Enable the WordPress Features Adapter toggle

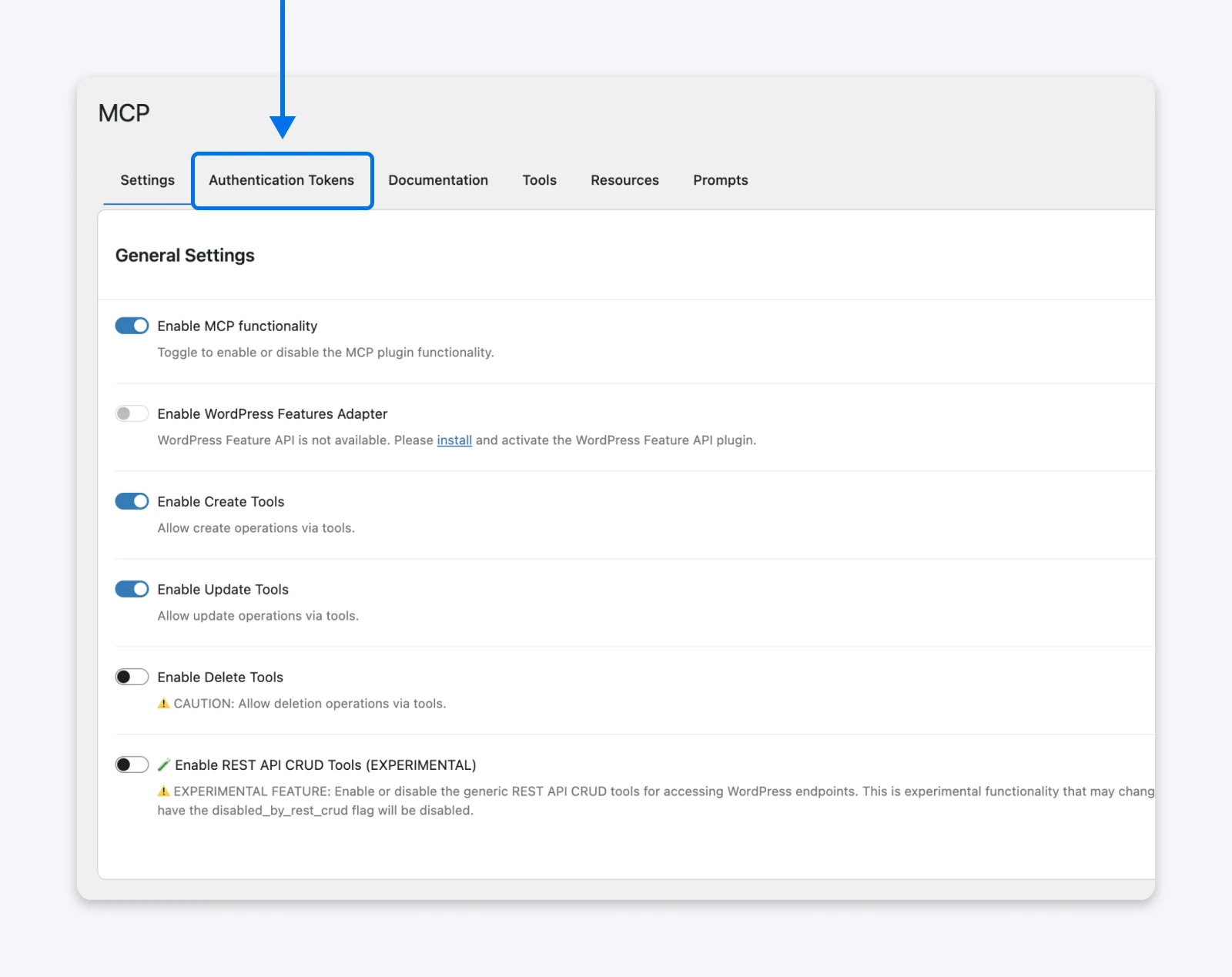click(x=131, y=413)
